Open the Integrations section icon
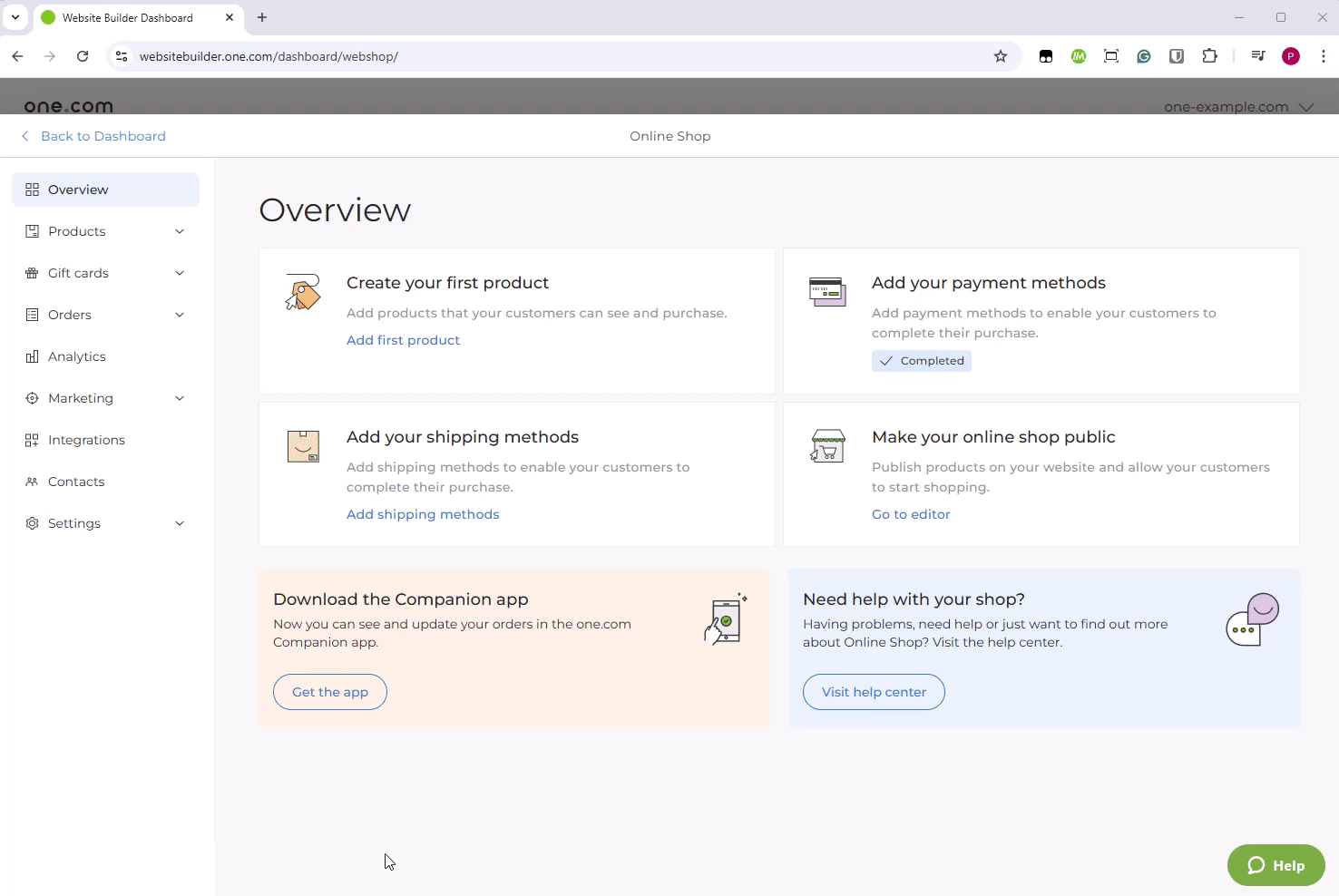Image resolution: width=1339 pixels, height=896 pixels. coord(32,440)
